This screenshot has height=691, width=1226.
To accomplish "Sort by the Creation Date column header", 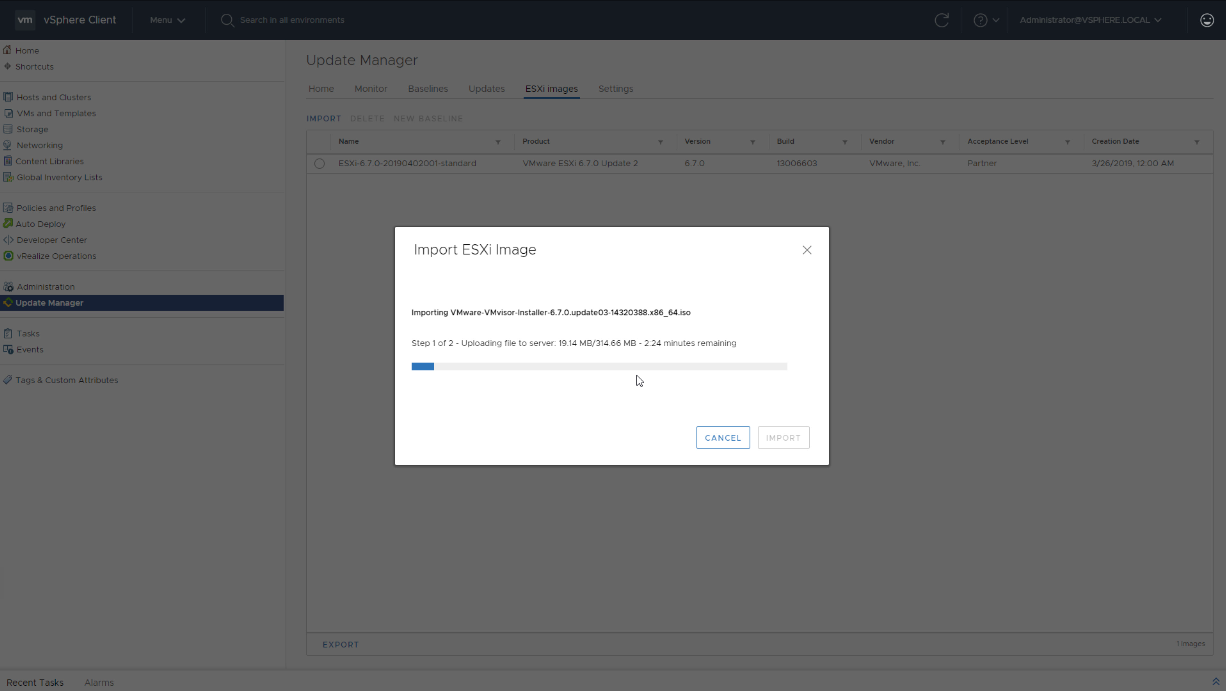I will tap(1115, 142).
